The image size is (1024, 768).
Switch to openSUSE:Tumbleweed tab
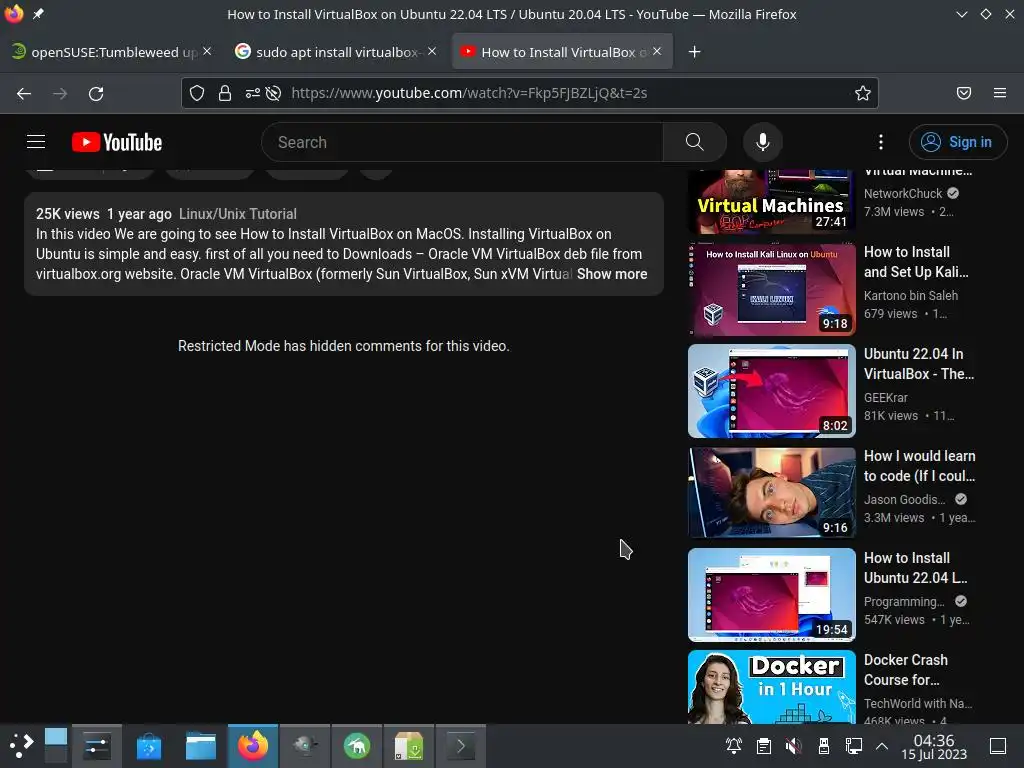click(x=114, y=52)
